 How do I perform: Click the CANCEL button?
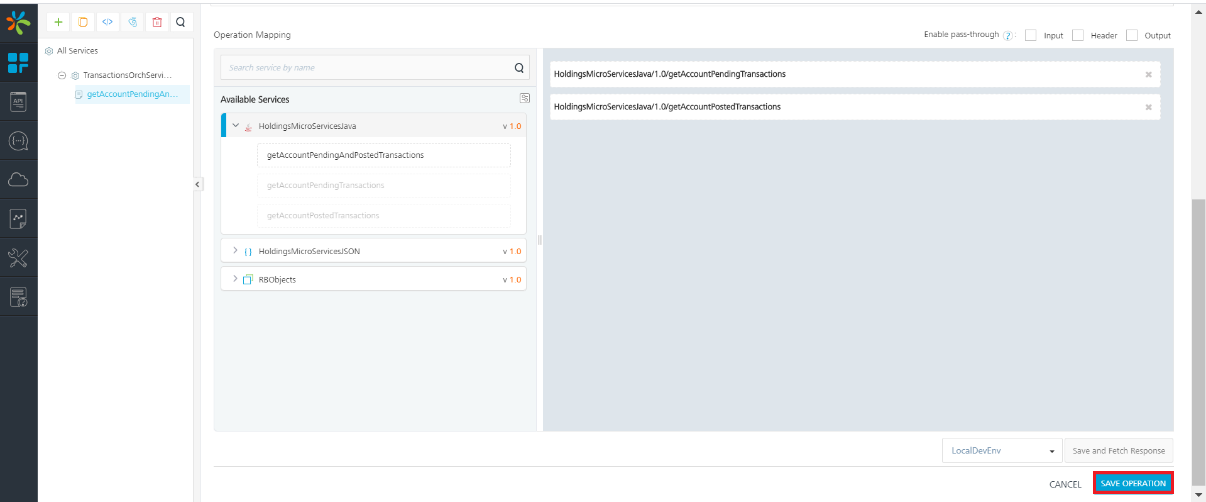point(1064,484)
